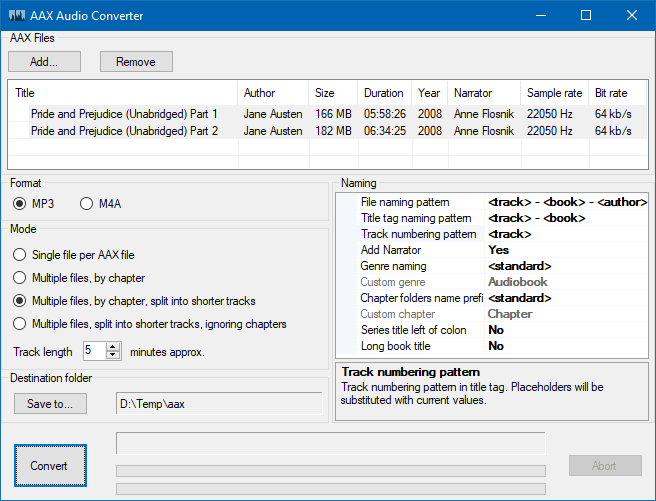The height and width of the screenshot is (501, 656).
Task: Click the AAX Audio Converter title bar icon
Action: point(17,15)
